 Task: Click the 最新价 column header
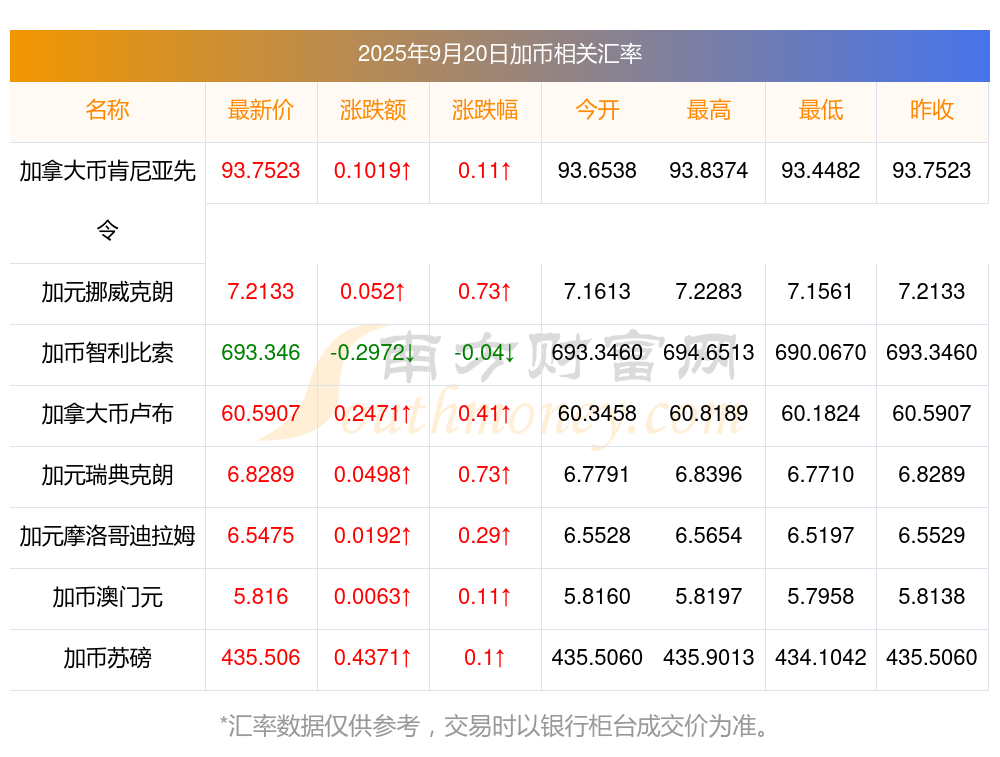click(261, 110)
